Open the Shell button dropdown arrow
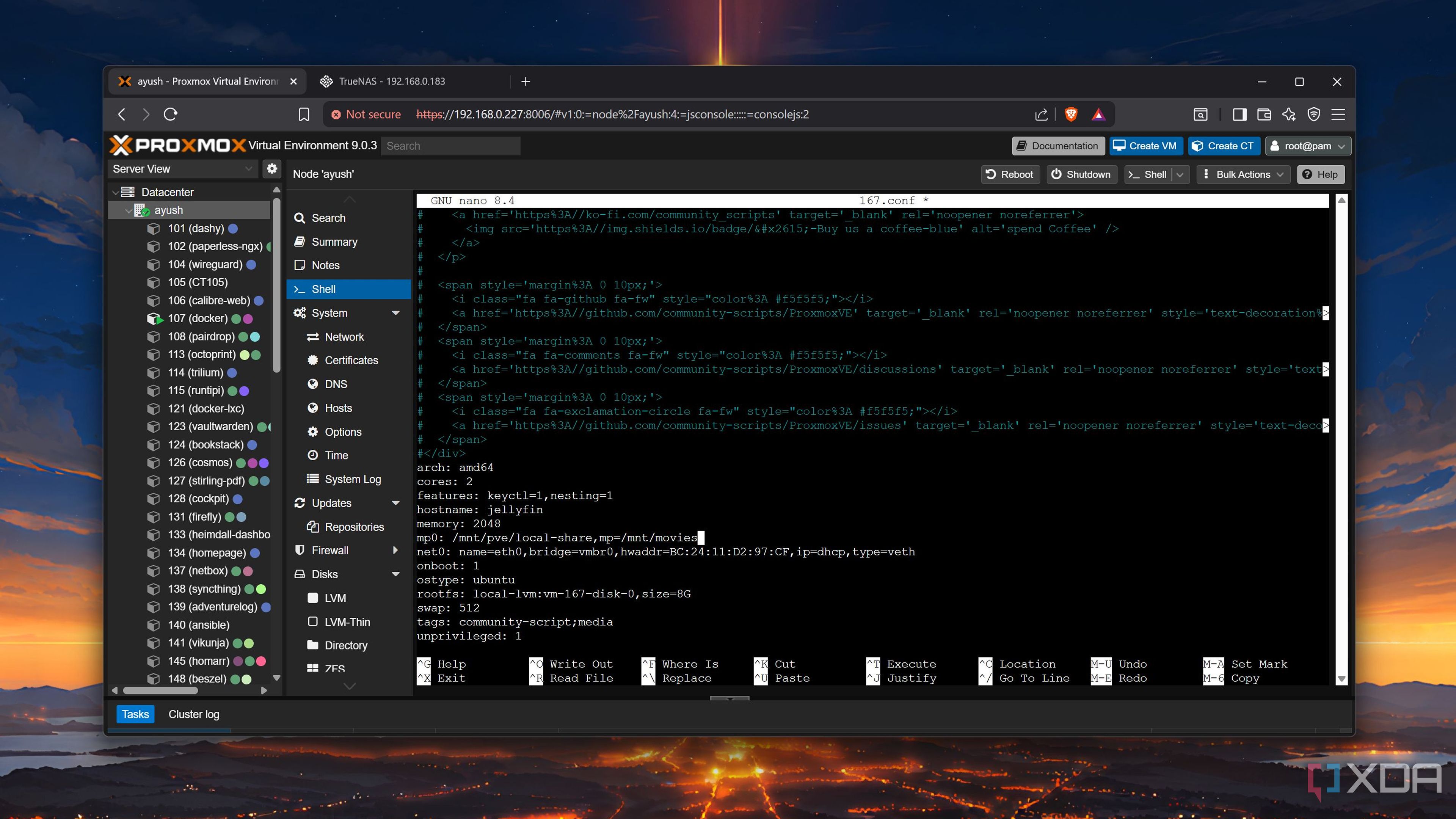 1180,175
